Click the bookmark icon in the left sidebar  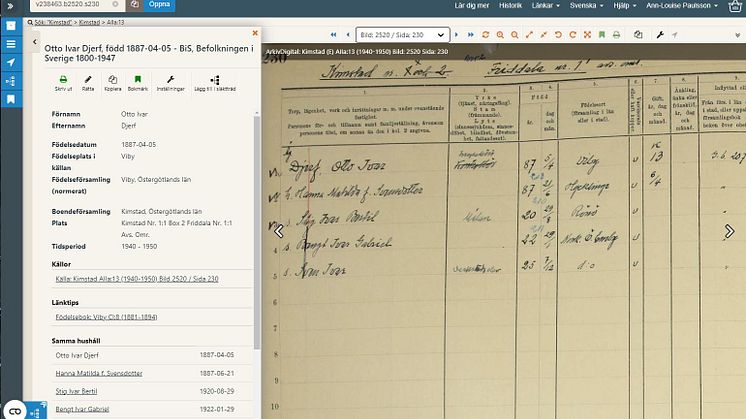[x=11, y=99]
